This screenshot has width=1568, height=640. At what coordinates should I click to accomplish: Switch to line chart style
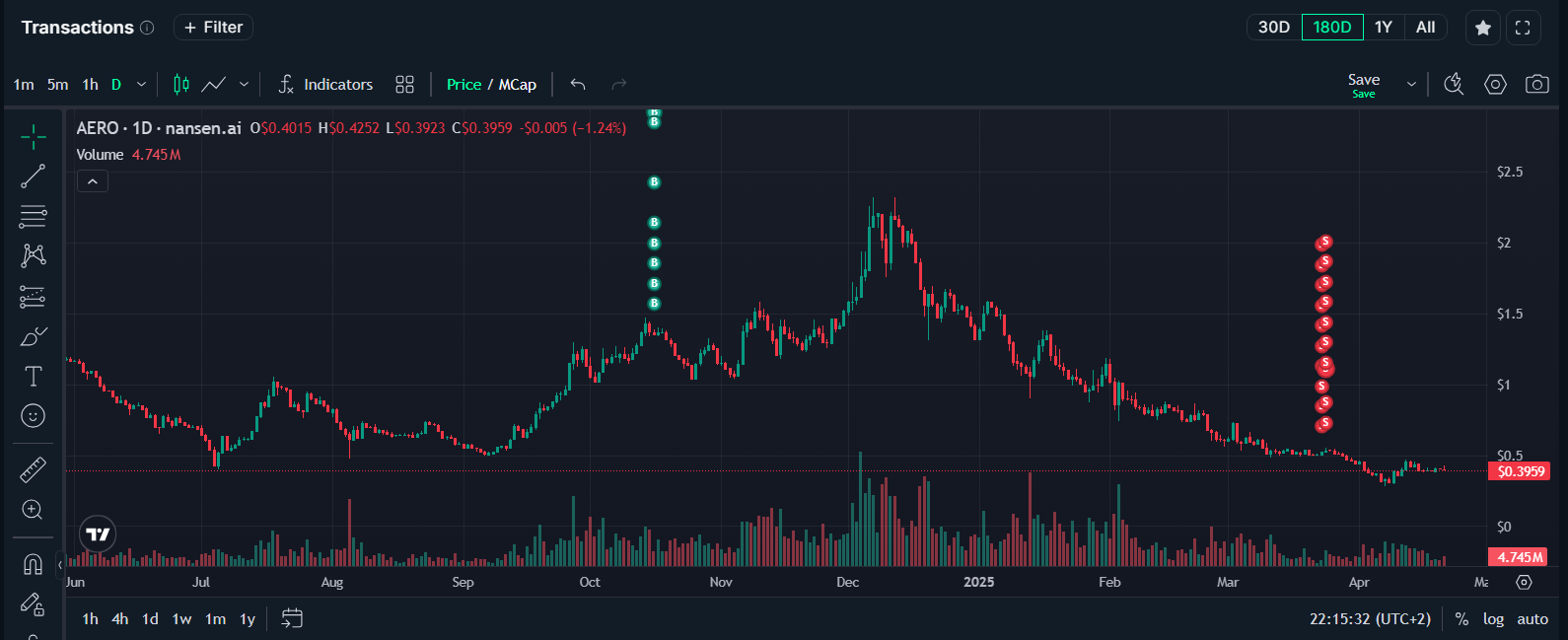coord(214,85)
